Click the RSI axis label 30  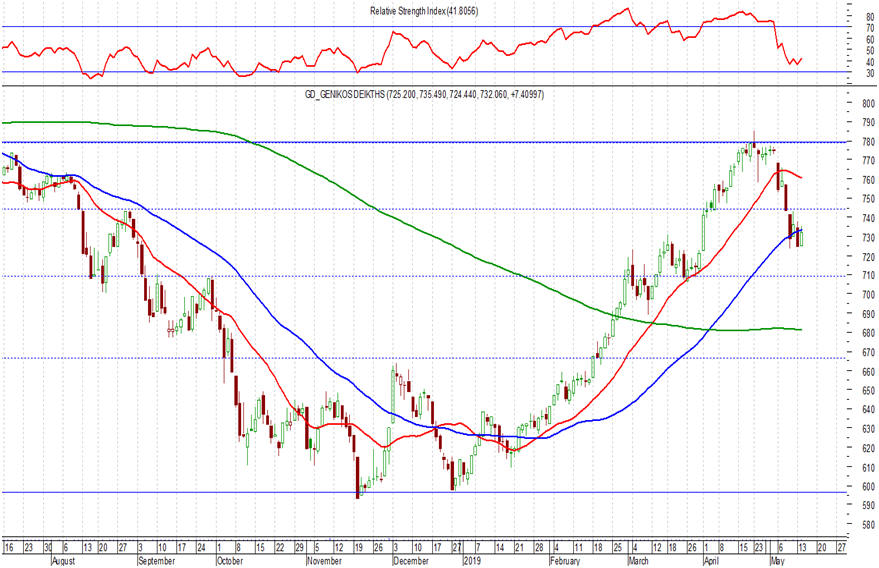[870, 73]
